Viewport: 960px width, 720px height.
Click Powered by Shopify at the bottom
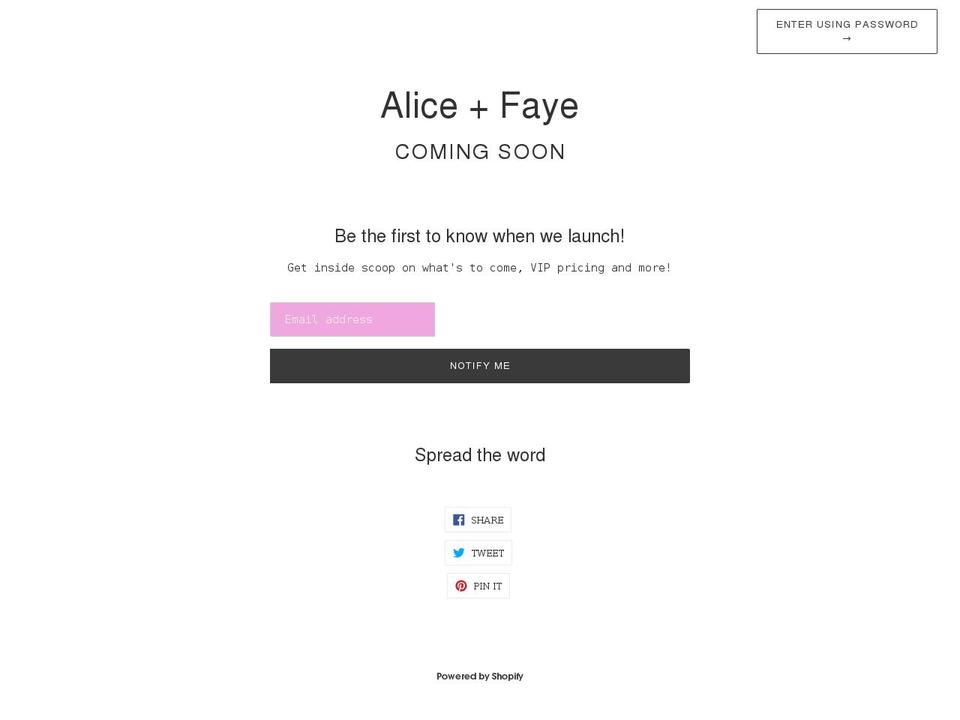(479, 675)
